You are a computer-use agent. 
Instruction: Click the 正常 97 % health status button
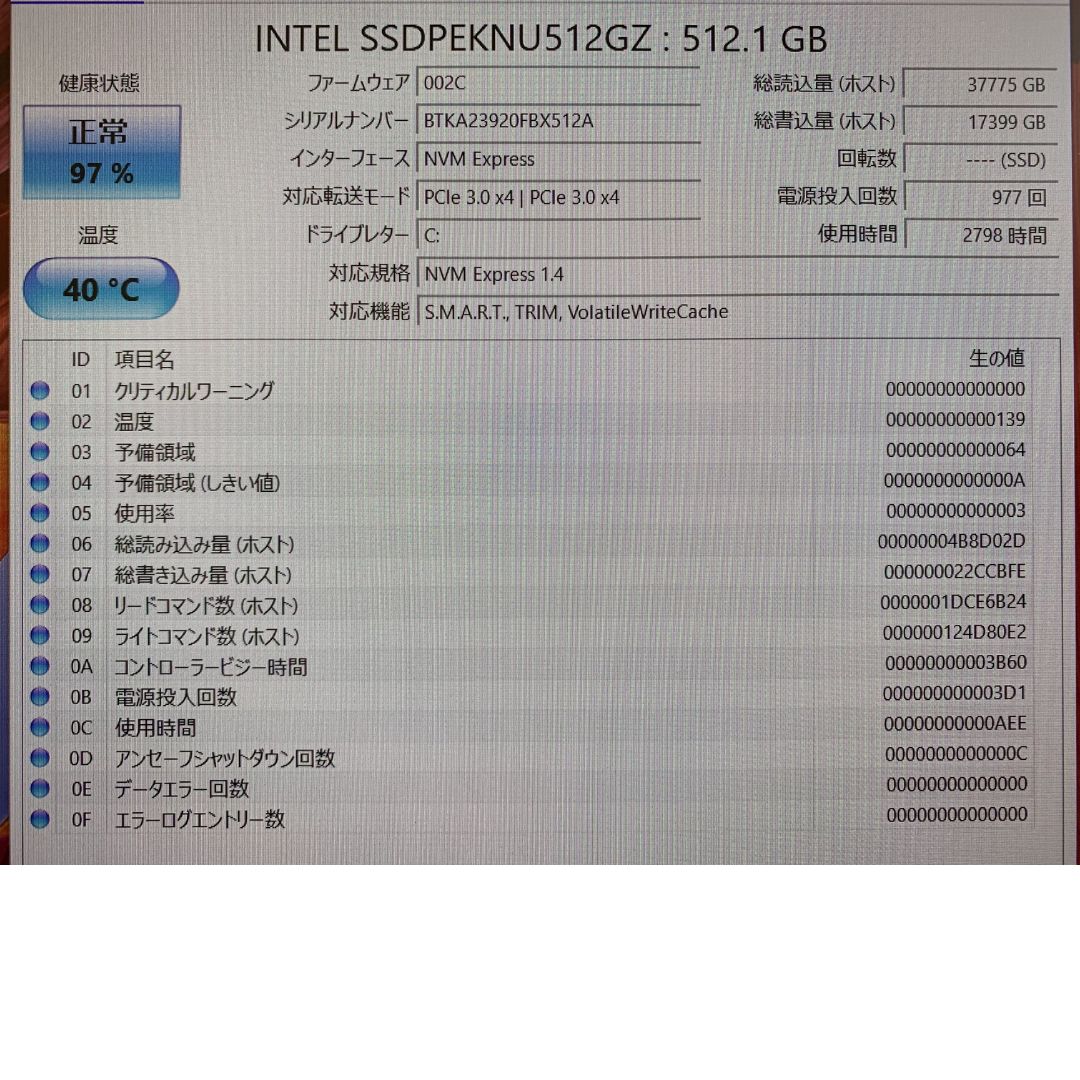point(102,152)
